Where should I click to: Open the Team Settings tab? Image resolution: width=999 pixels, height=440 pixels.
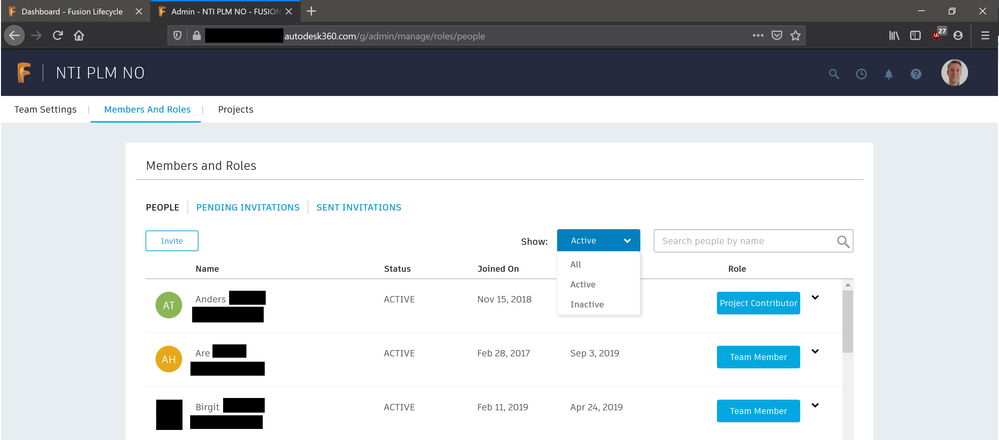[45, 110]
